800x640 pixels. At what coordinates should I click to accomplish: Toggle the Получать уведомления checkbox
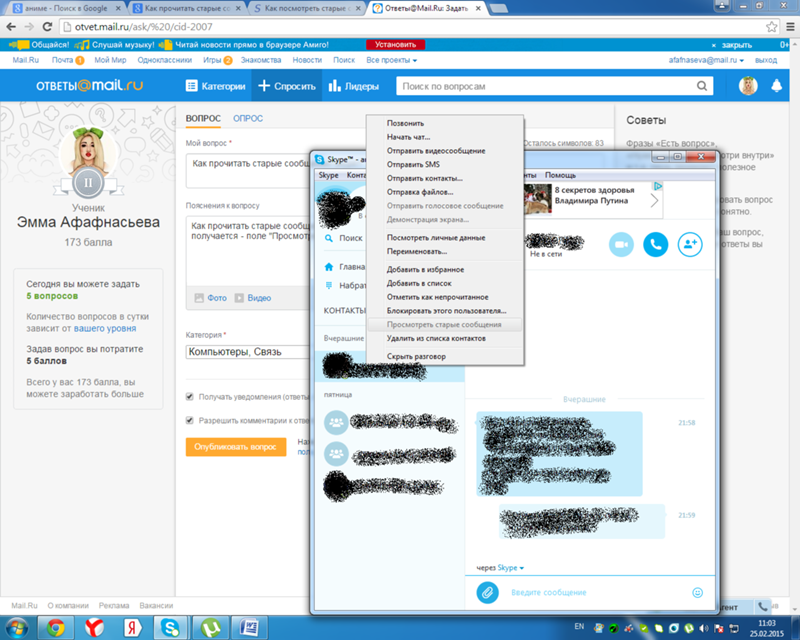tap(189, 397)
